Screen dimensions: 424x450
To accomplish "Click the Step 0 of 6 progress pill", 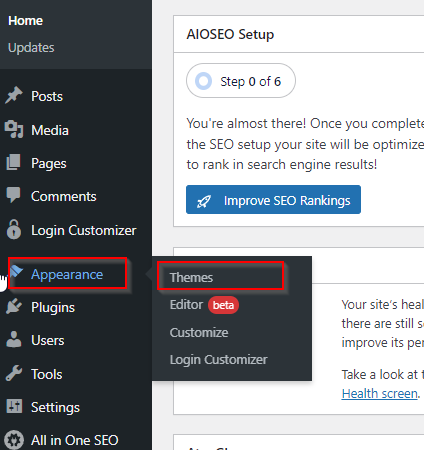I will point(241,81).
